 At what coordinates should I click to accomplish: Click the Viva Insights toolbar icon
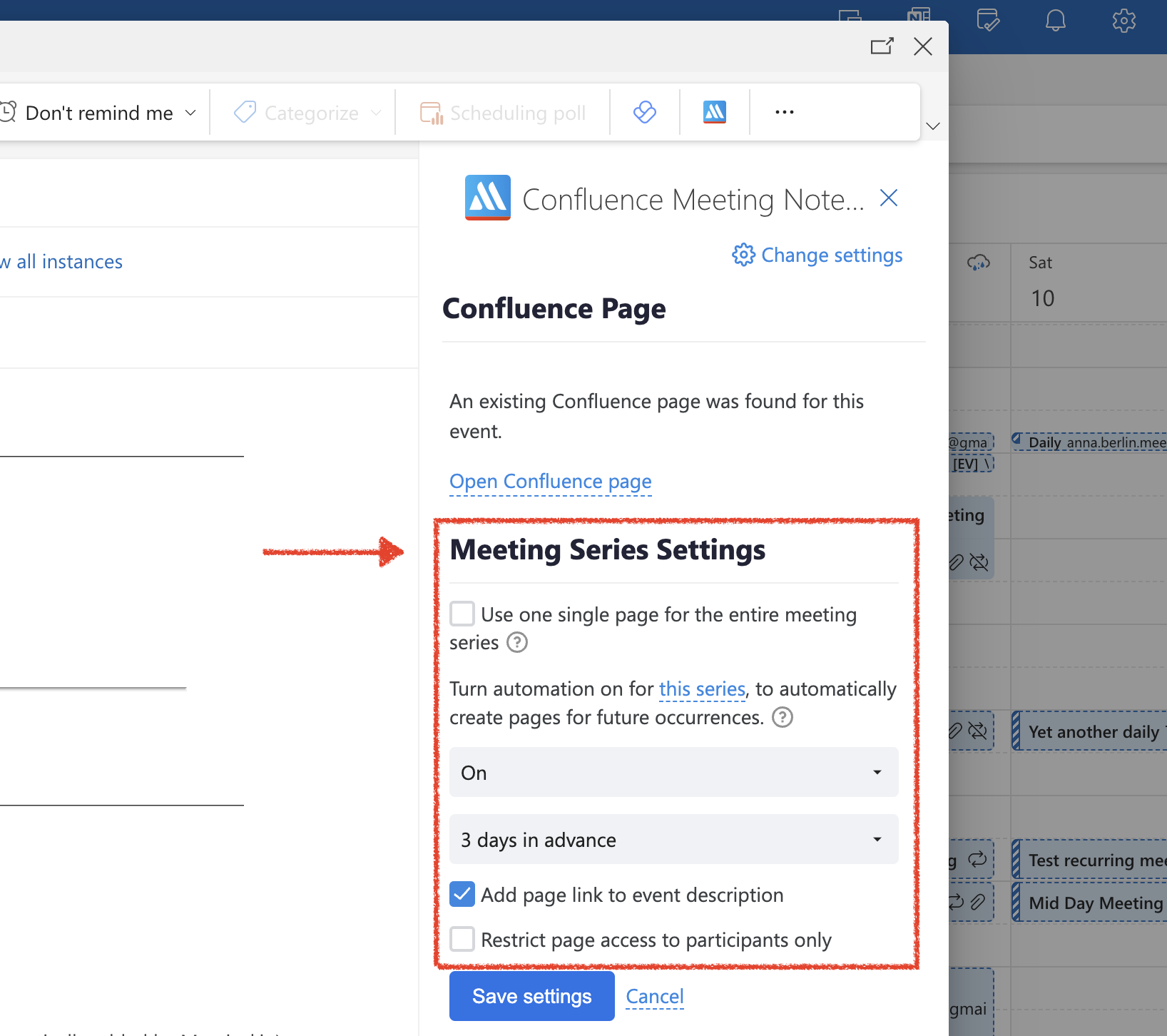pyautogui.click(x=644, y=112)
